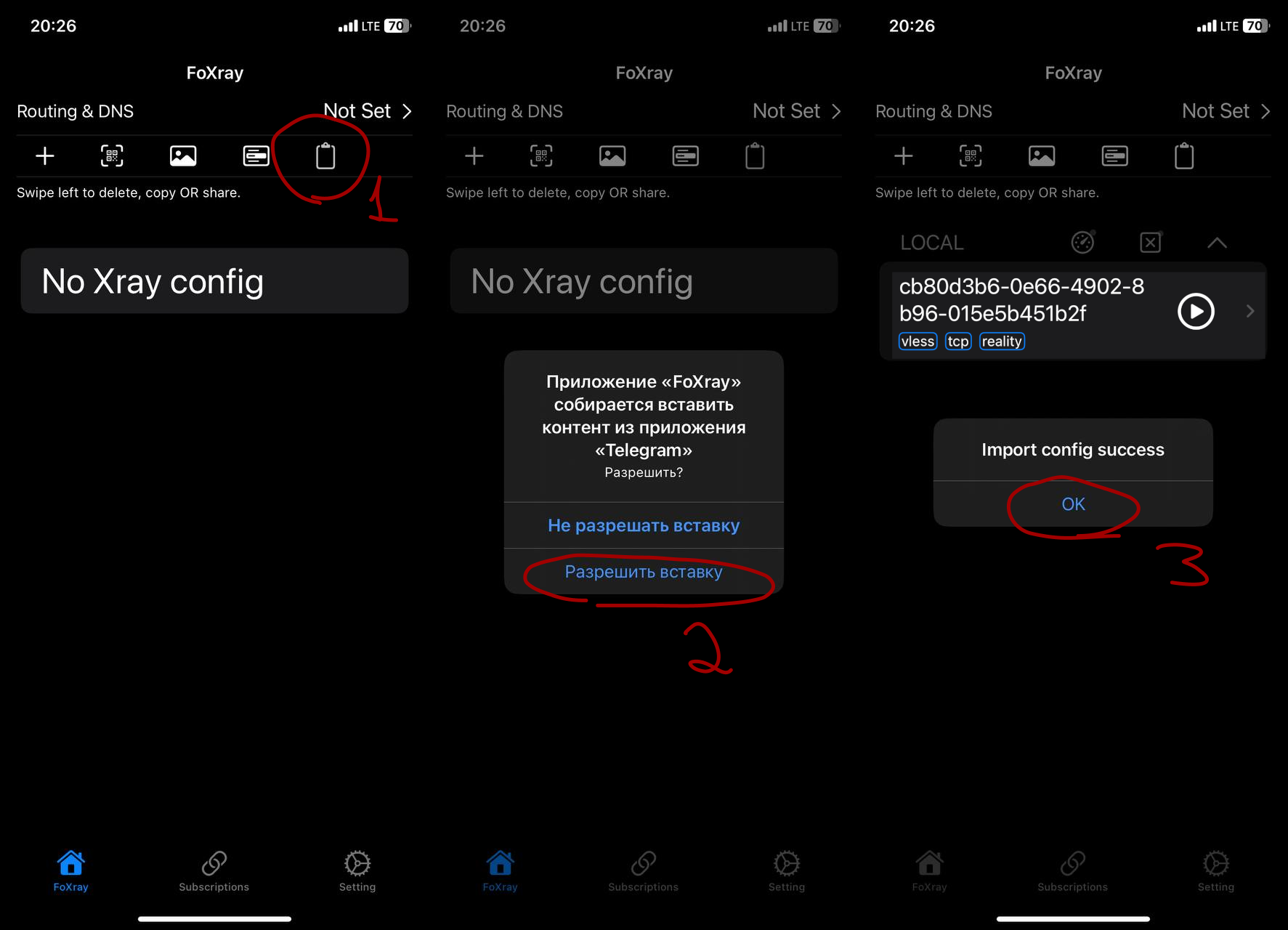Tap card input icon in right screen
Screen dimensions: 1288x930
1114,156
